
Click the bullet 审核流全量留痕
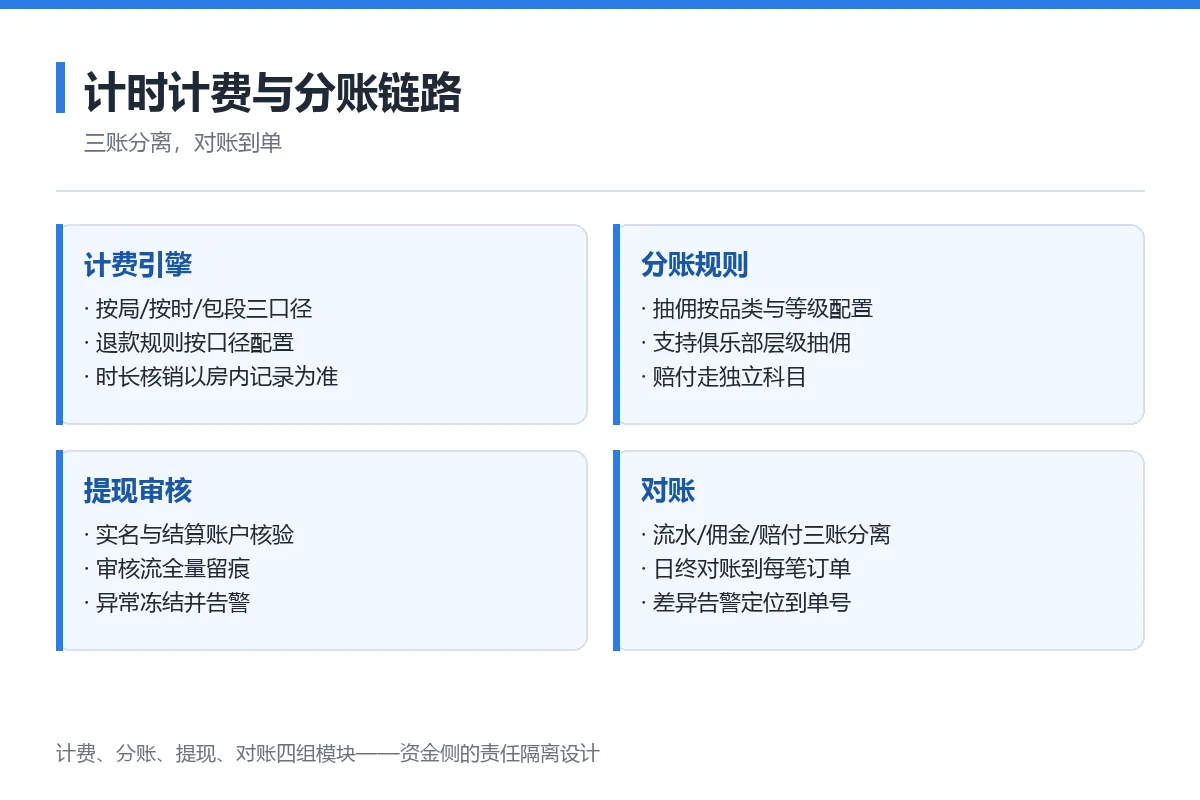(x=167, y=569)
